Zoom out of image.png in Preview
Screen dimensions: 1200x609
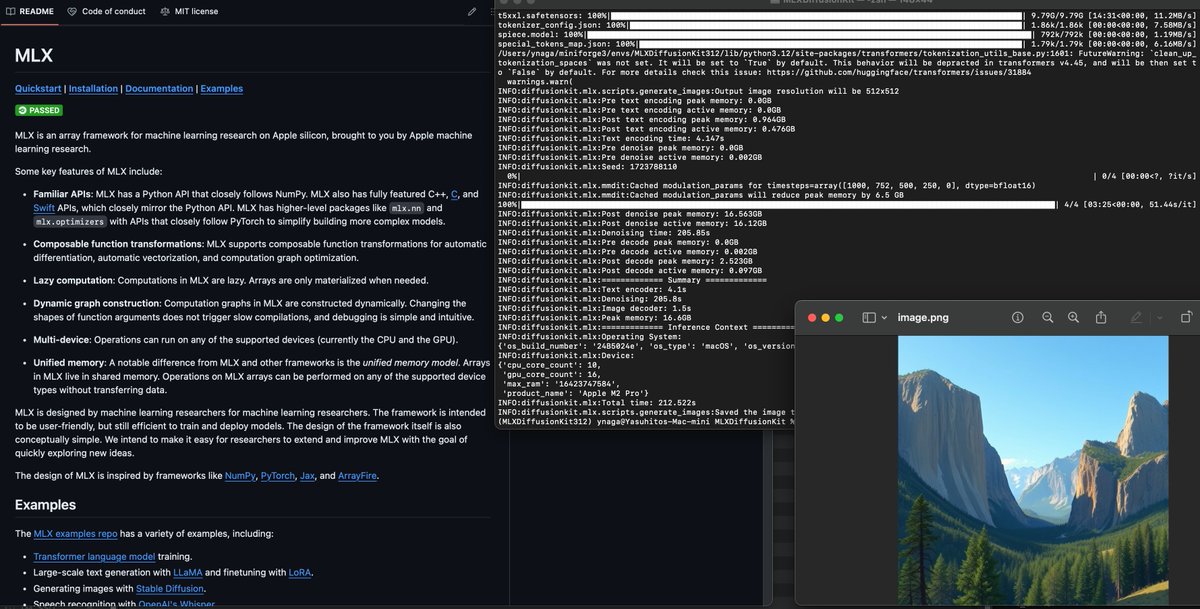tap(1048, 317)
